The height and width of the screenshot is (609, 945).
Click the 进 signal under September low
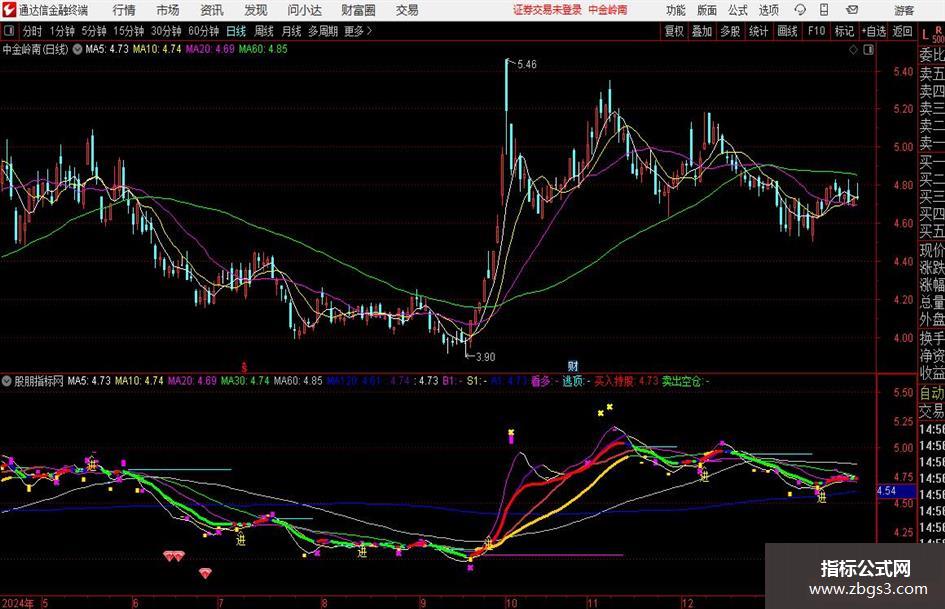(x=488, y=543)
